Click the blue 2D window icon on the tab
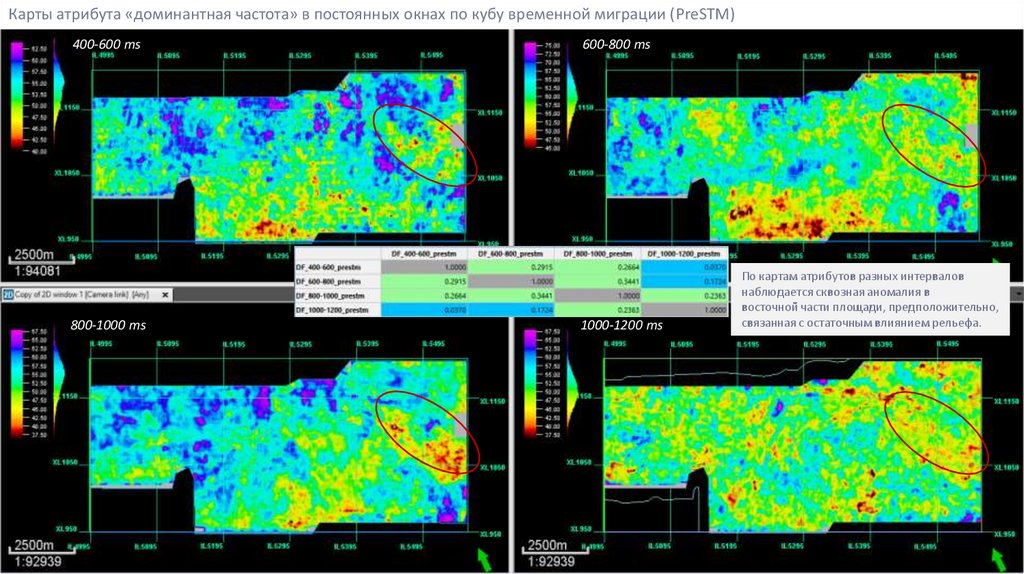This screenshot has width=1024, height=574. pos(8,295)
